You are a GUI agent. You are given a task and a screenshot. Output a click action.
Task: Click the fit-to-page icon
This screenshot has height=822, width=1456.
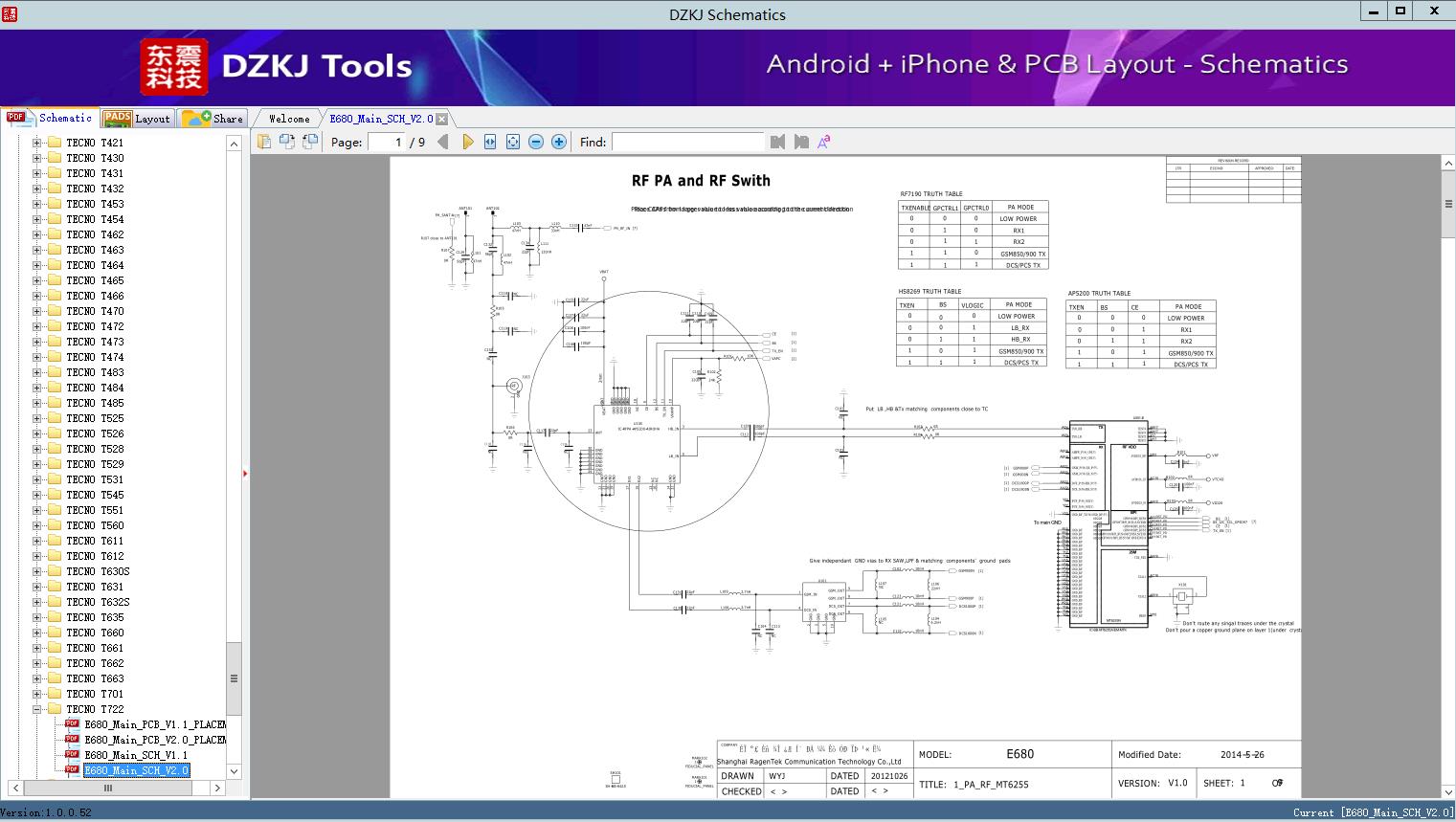point(513,142)
